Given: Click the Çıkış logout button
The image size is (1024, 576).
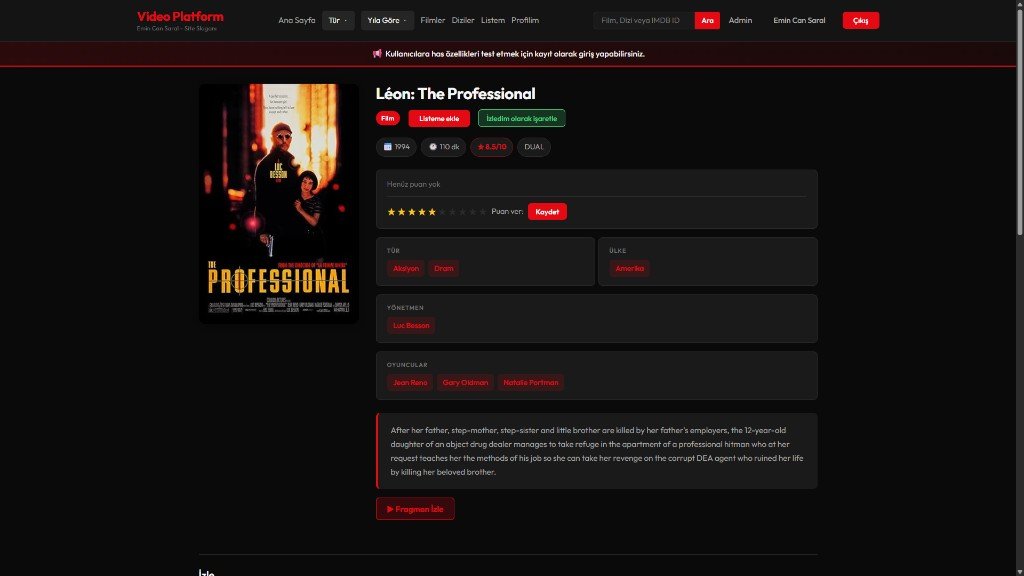Looking at the screenshot, I should click(x=860, y=20).
